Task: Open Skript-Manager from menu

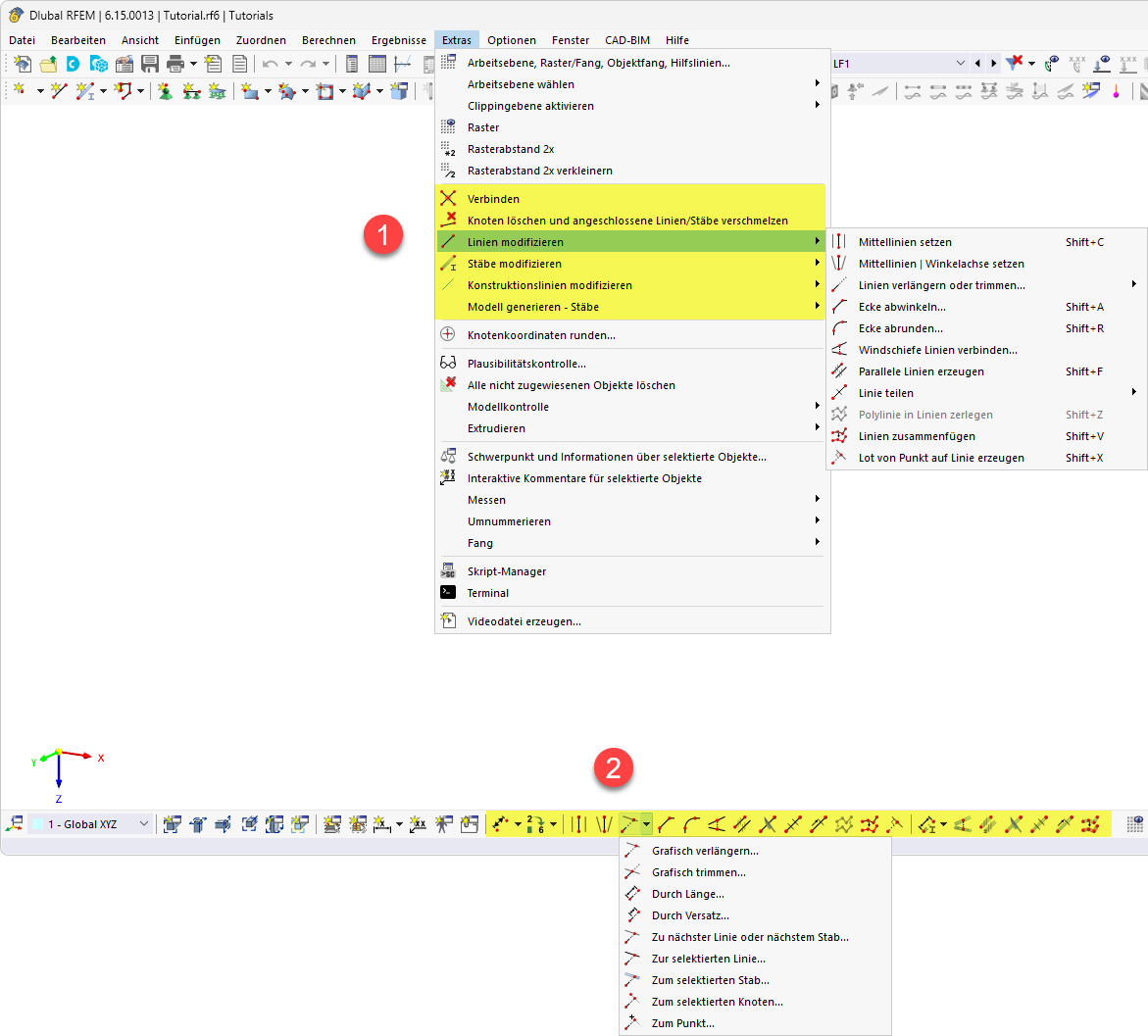Action: pyautogui.click(x=632, y=571)
